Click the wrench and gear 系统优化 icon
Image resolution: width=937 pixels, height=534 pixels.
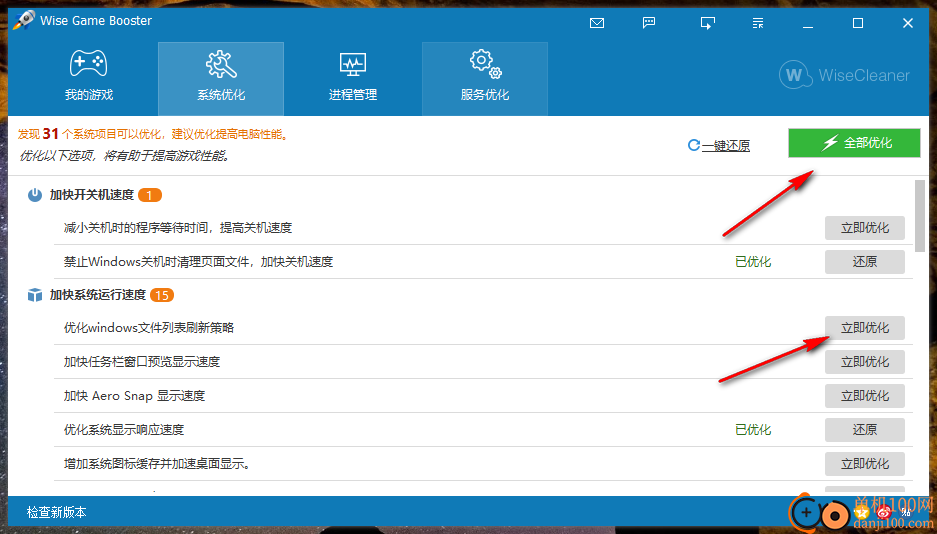[x=221, y=64]
